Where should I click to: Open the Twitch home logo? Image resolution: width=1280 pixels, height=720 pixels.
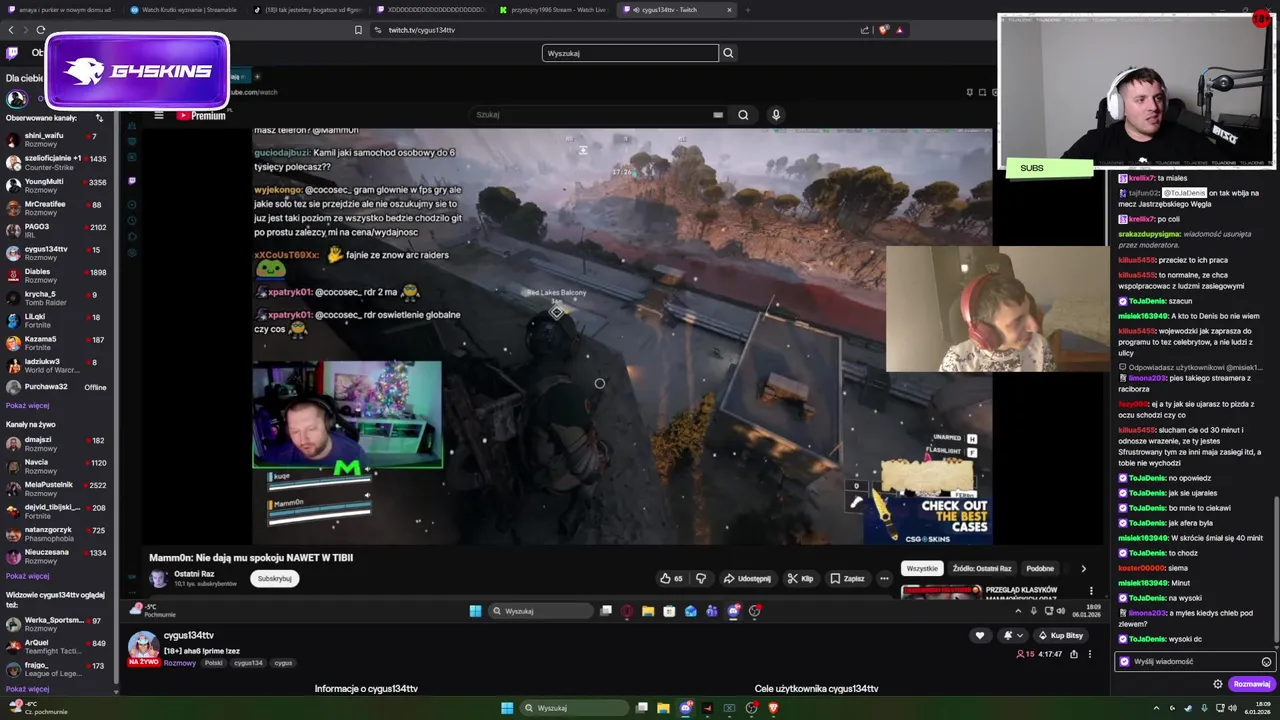coord(12,53)
